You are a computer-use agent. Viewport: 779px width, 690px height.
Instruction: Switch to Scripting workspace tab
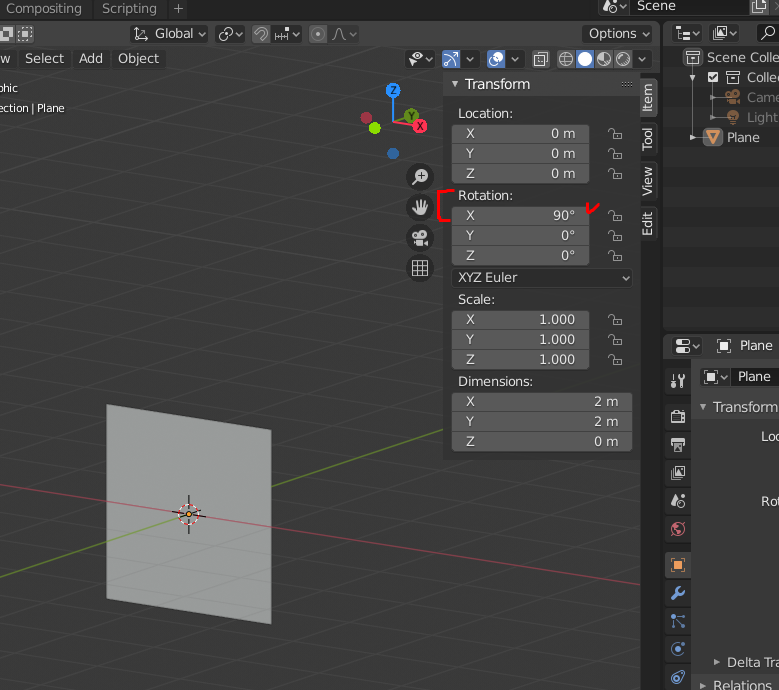pos(129,8)
